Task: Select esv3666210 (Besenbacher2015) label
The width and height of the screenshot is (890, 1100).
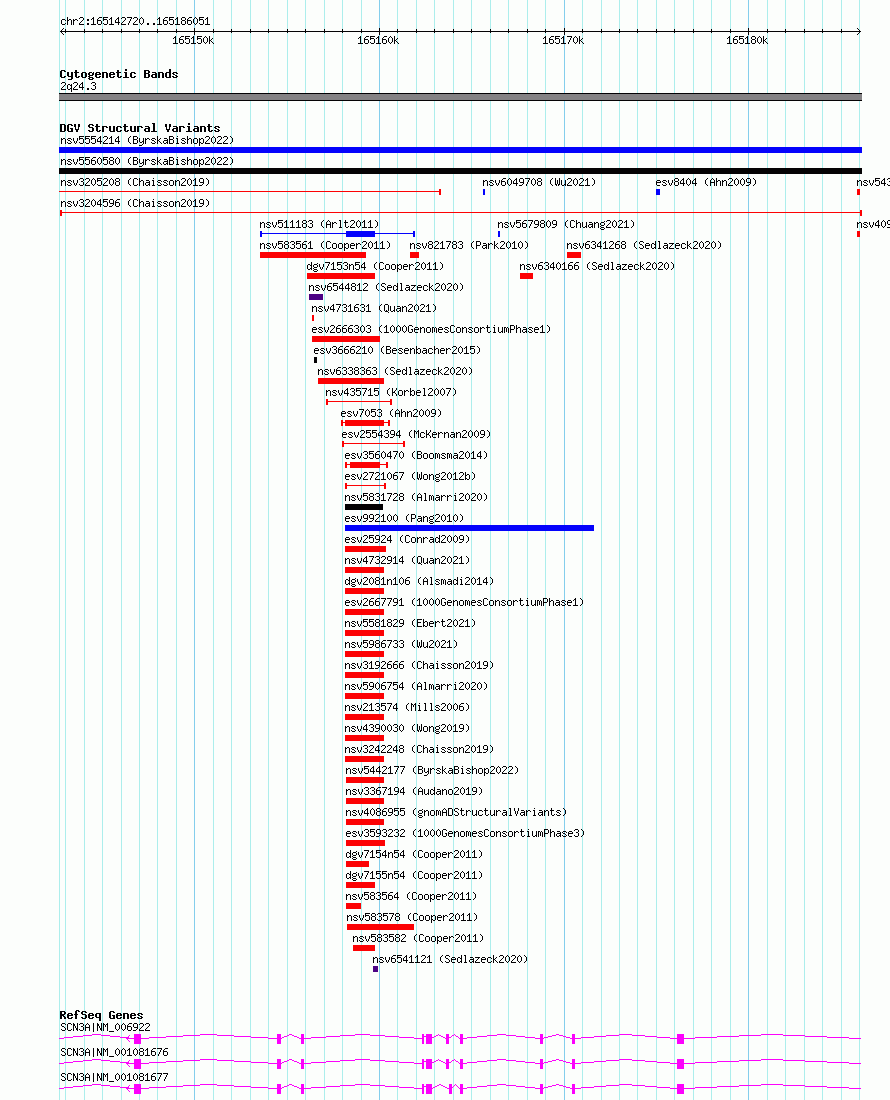Action: click(397, 351)
